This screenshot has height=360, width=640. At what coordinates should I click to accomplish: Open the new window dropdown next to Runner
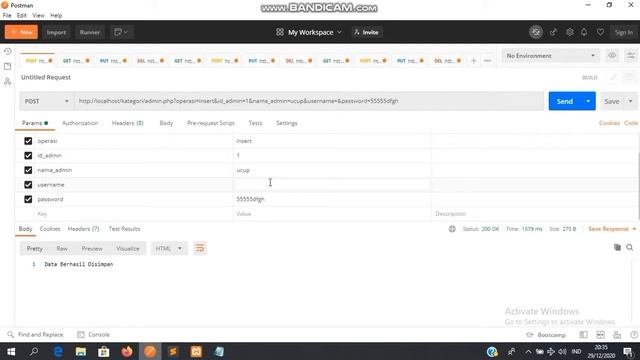[x=121, y=32]
